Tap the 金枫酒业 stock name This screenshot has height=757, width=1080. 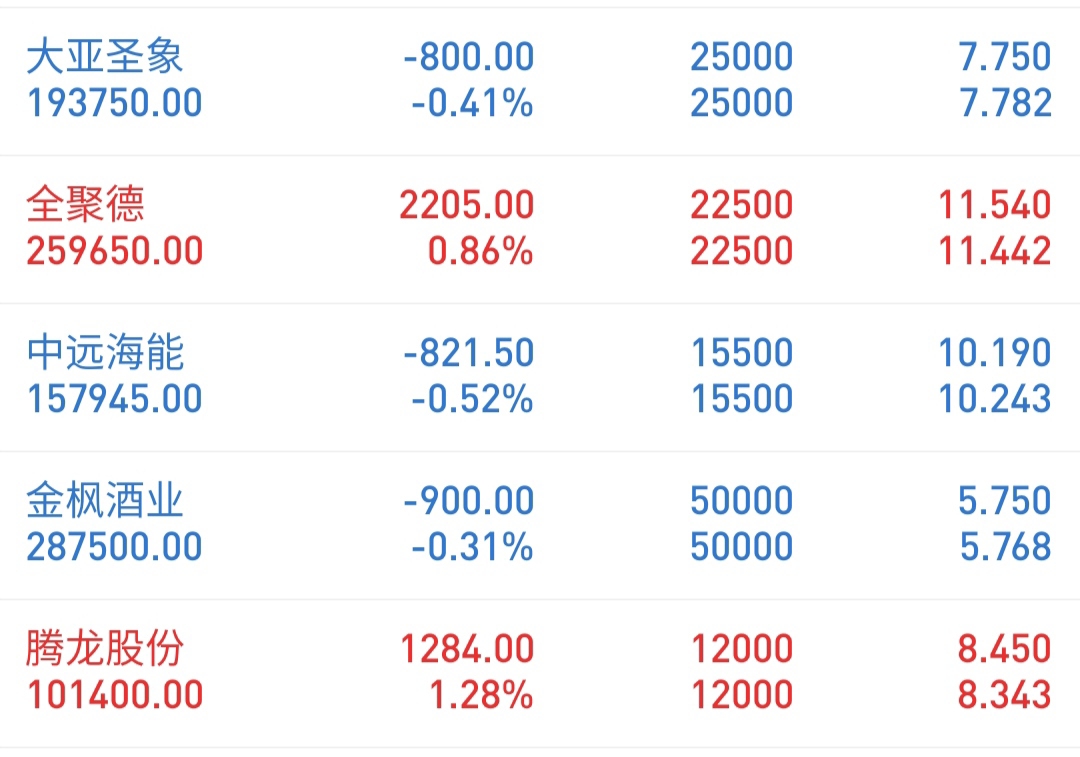(x=105, y=500)
